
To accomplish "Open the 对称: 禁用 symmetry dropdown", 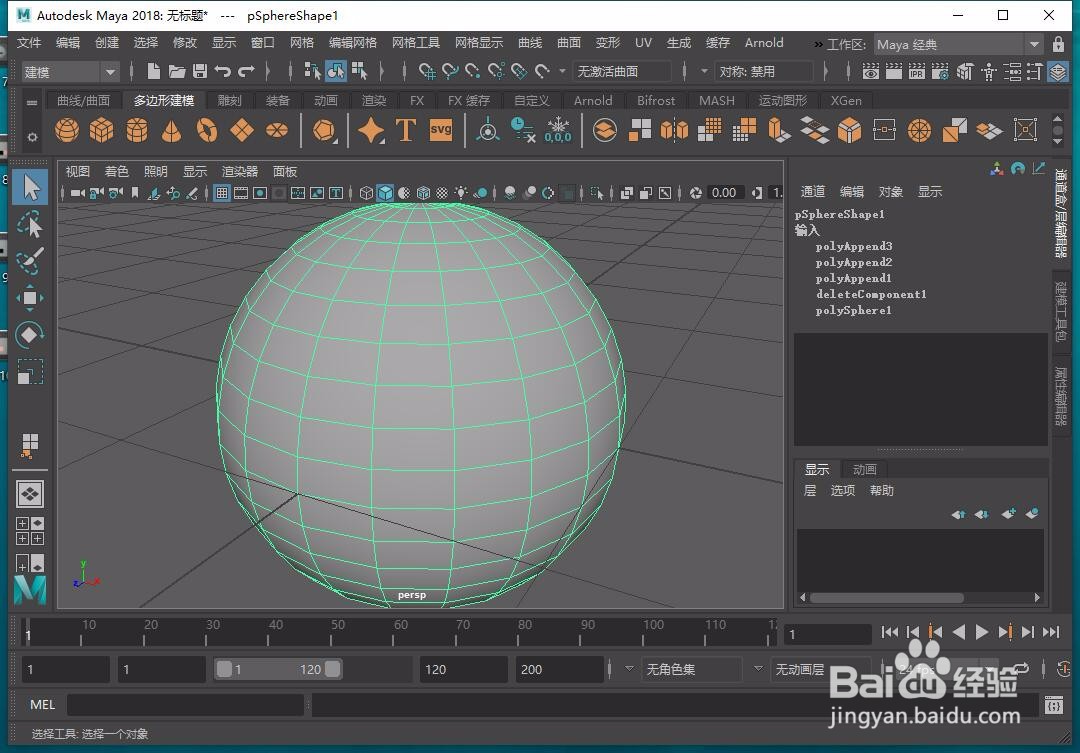I will (x=762, y=71).
